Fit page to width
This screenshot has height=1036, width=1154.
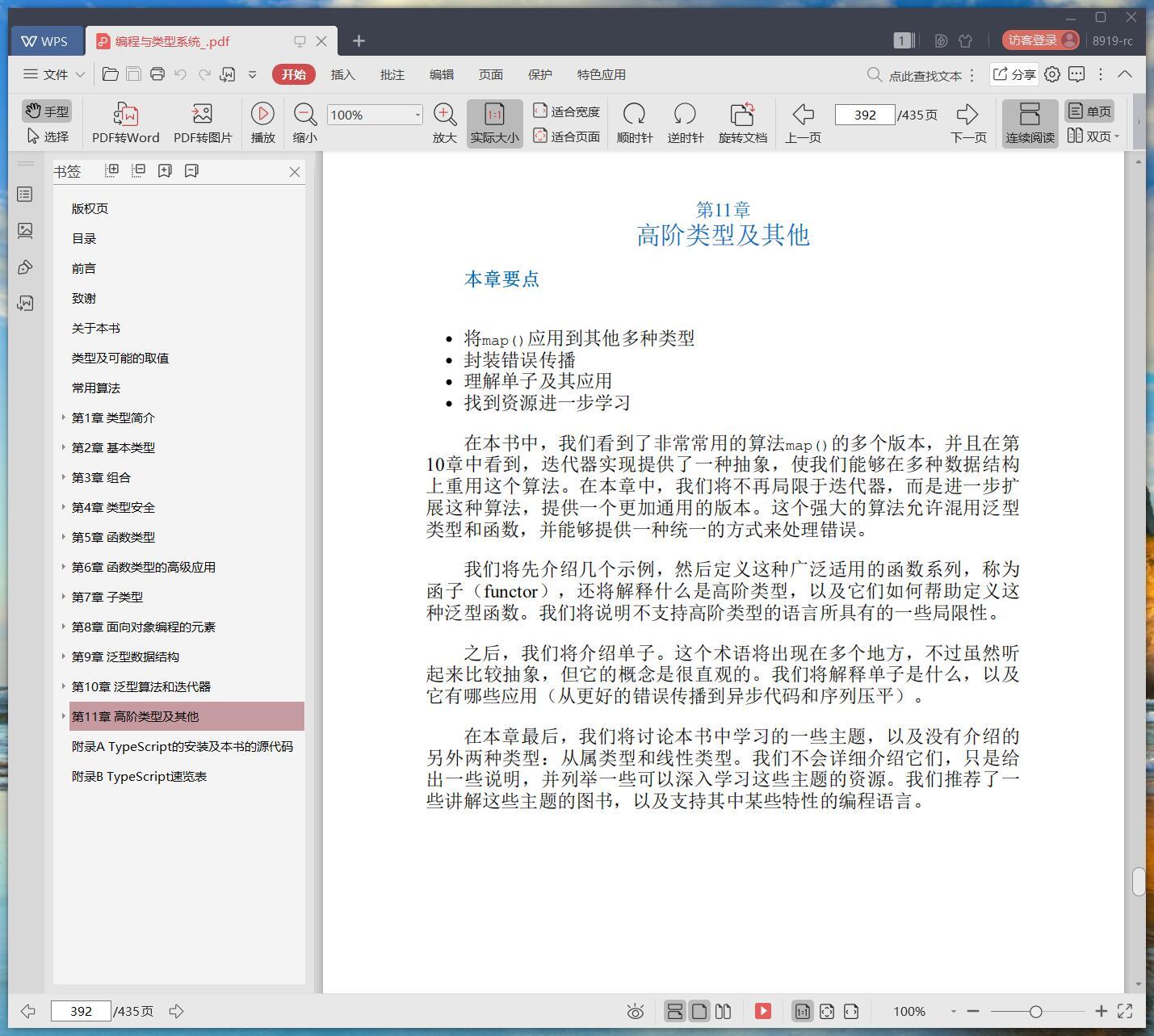point(566,111)
